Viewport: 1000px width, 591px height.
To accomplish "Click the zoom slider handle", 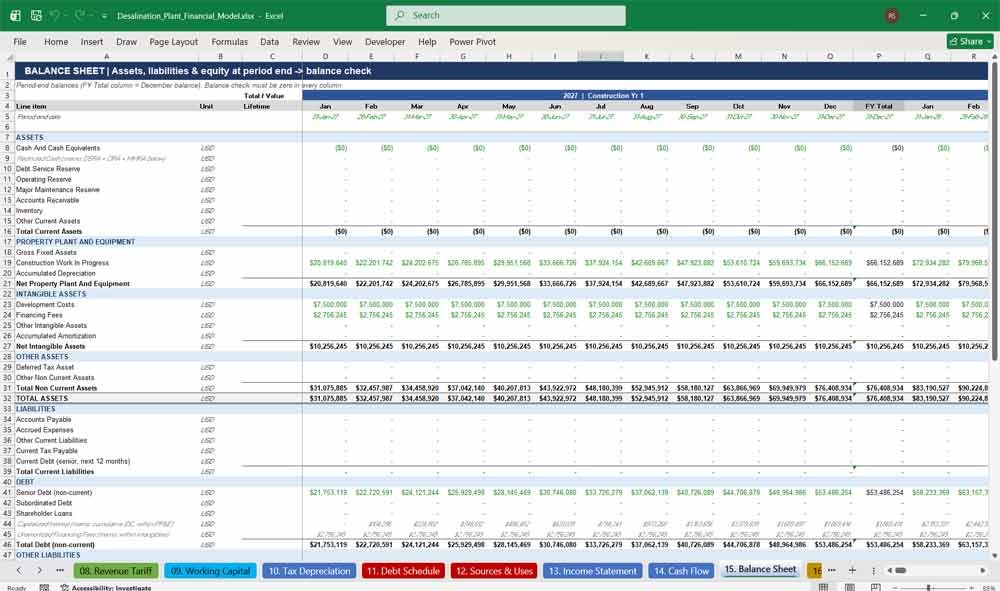I will pos(928,587).
